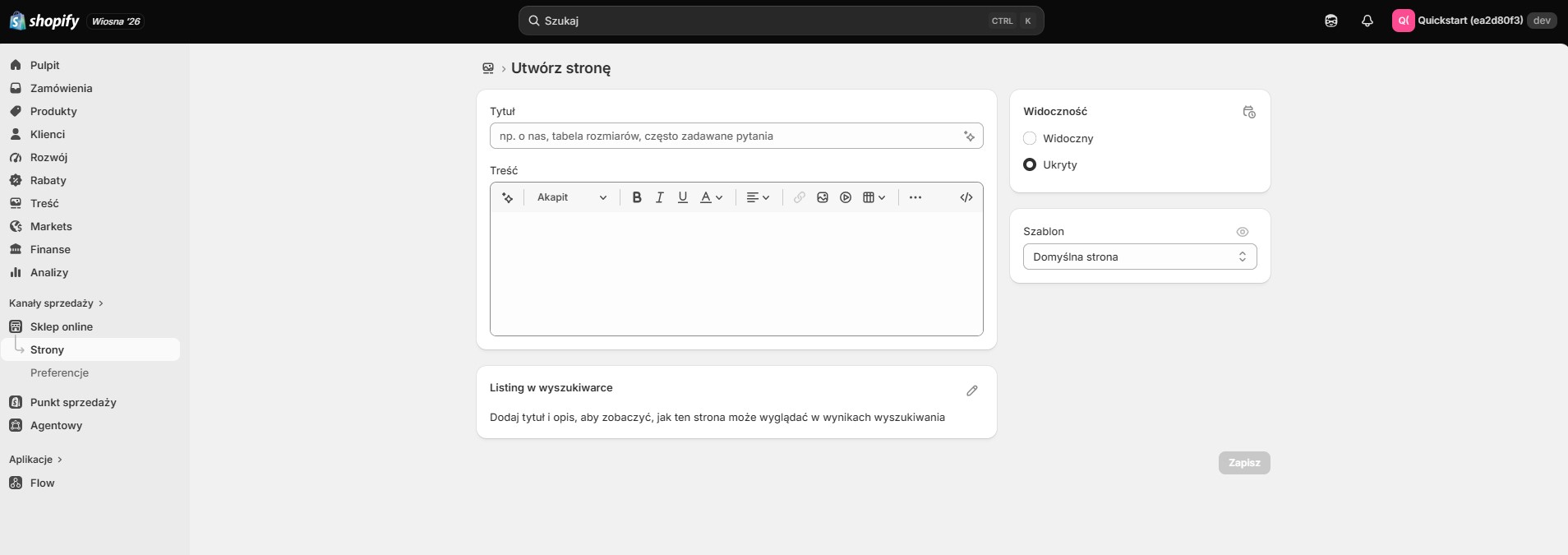This screenshot has width=1568, height=555.
Task: Preview template with eye icon
Action: click(x=1243, y=232)
